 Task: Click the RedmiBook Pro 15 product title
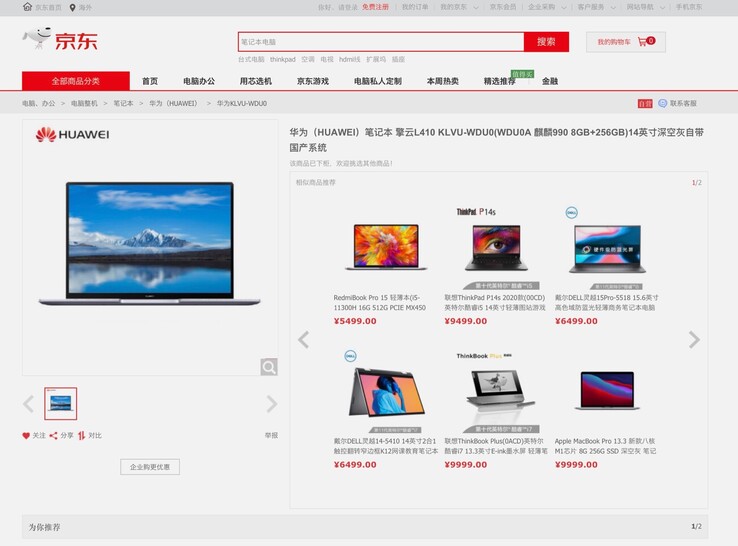pos(379,303)
